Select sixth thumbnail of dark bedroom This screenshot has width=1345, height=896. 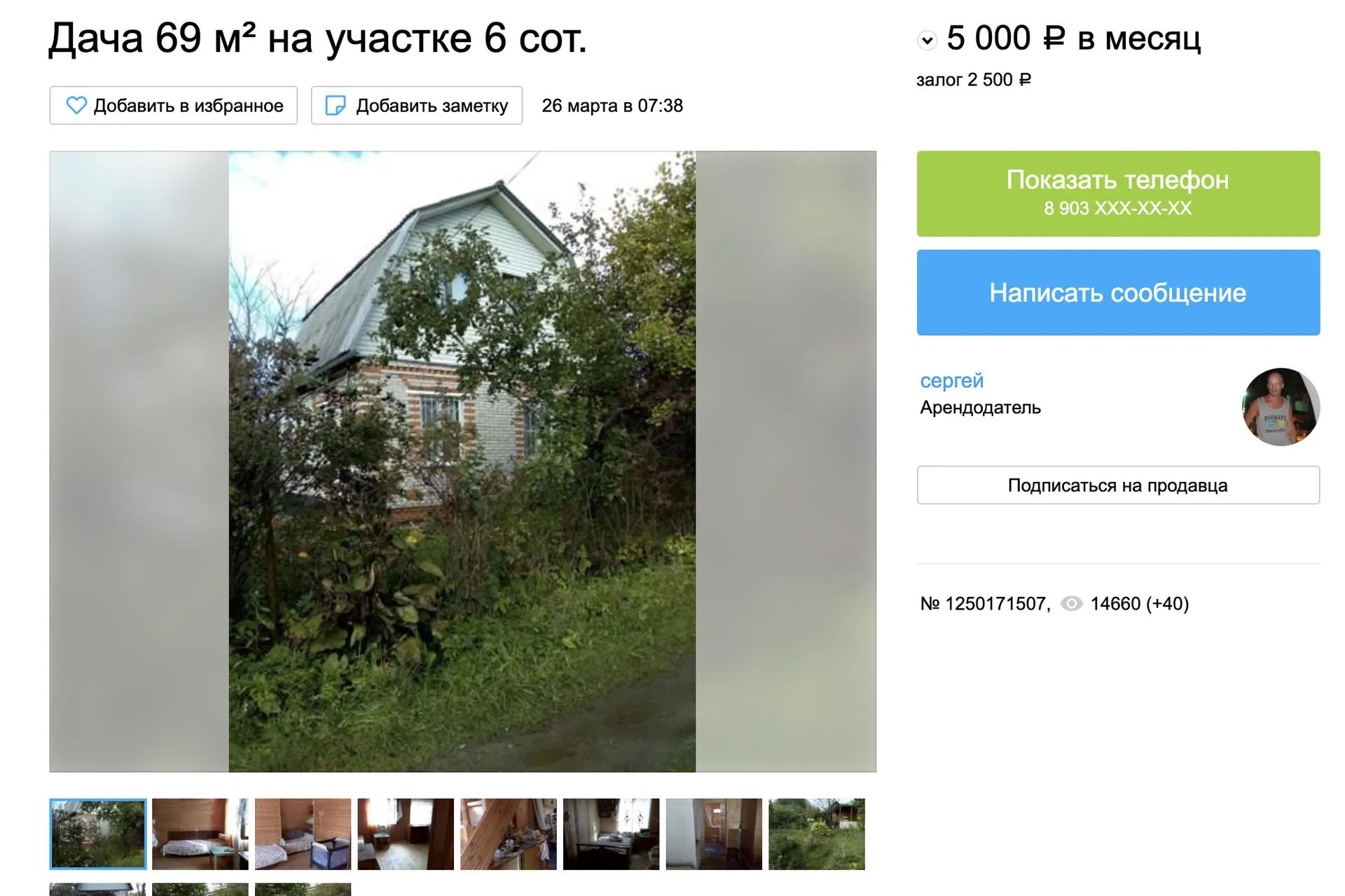point(611,834)
